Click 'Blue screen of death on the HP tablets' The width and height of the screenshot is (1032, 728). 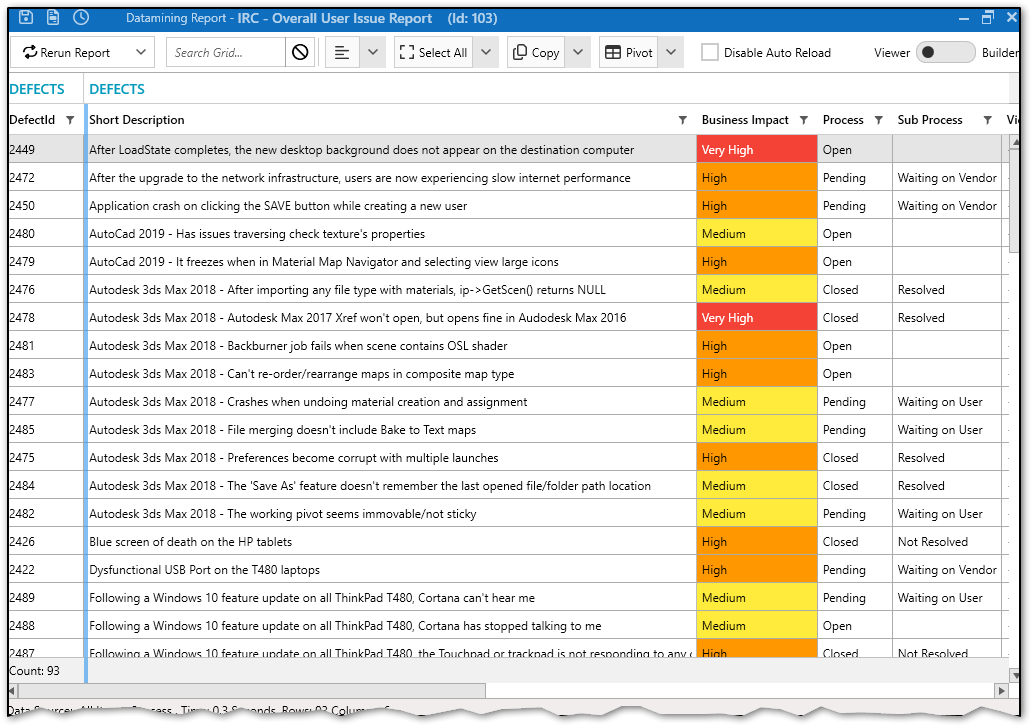click(190, 542)
